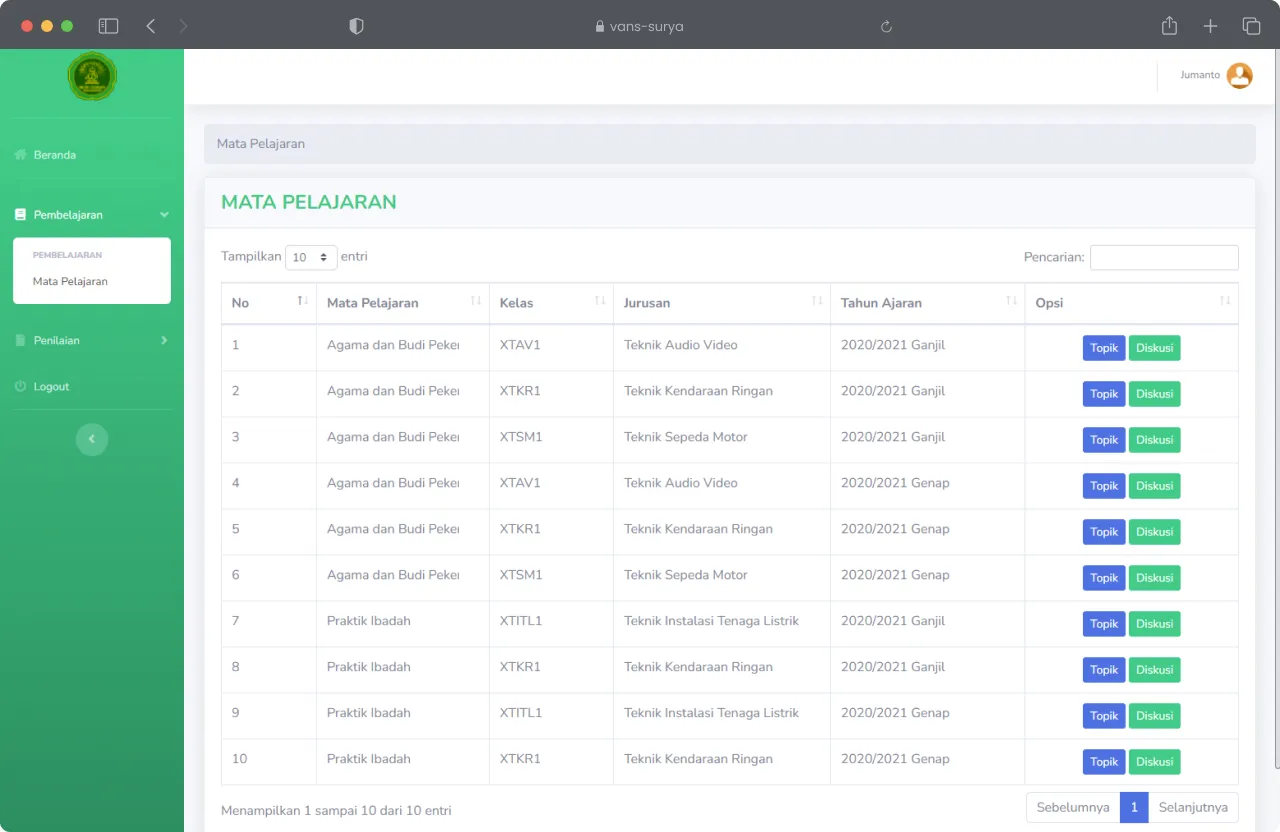This screenshot has height=832, width=1280.
Task: Reload the page with the refresh icon
Action: (886, 27)
